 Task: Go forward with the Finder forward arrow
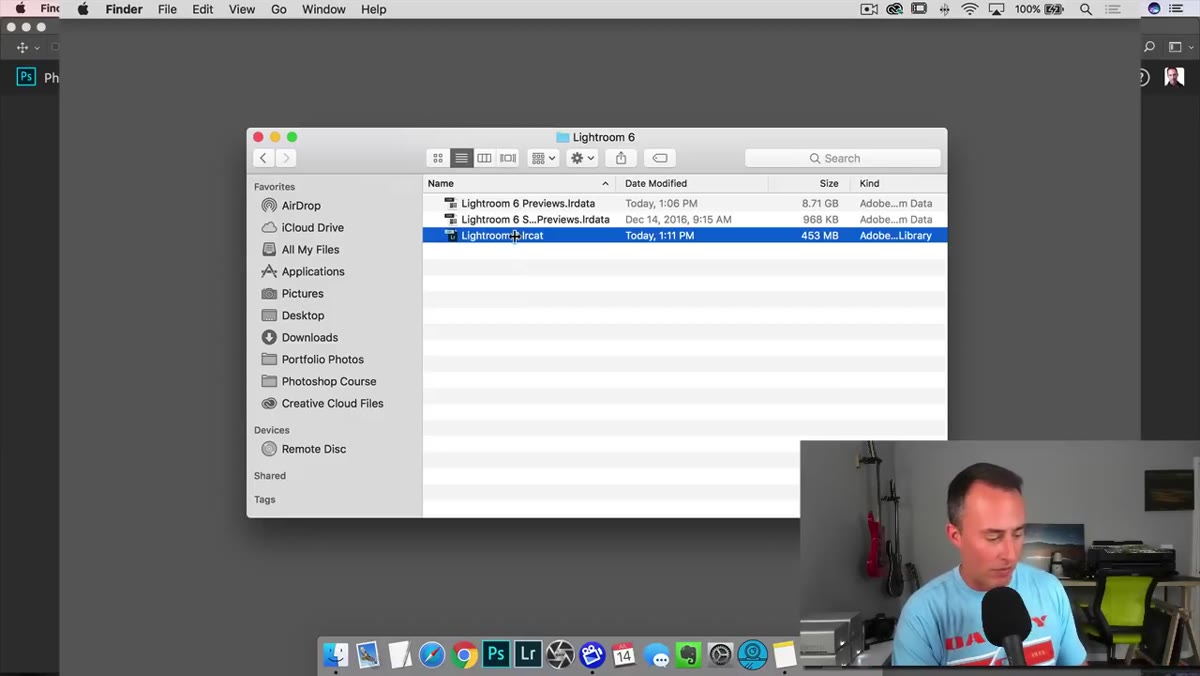click(286, 158)
